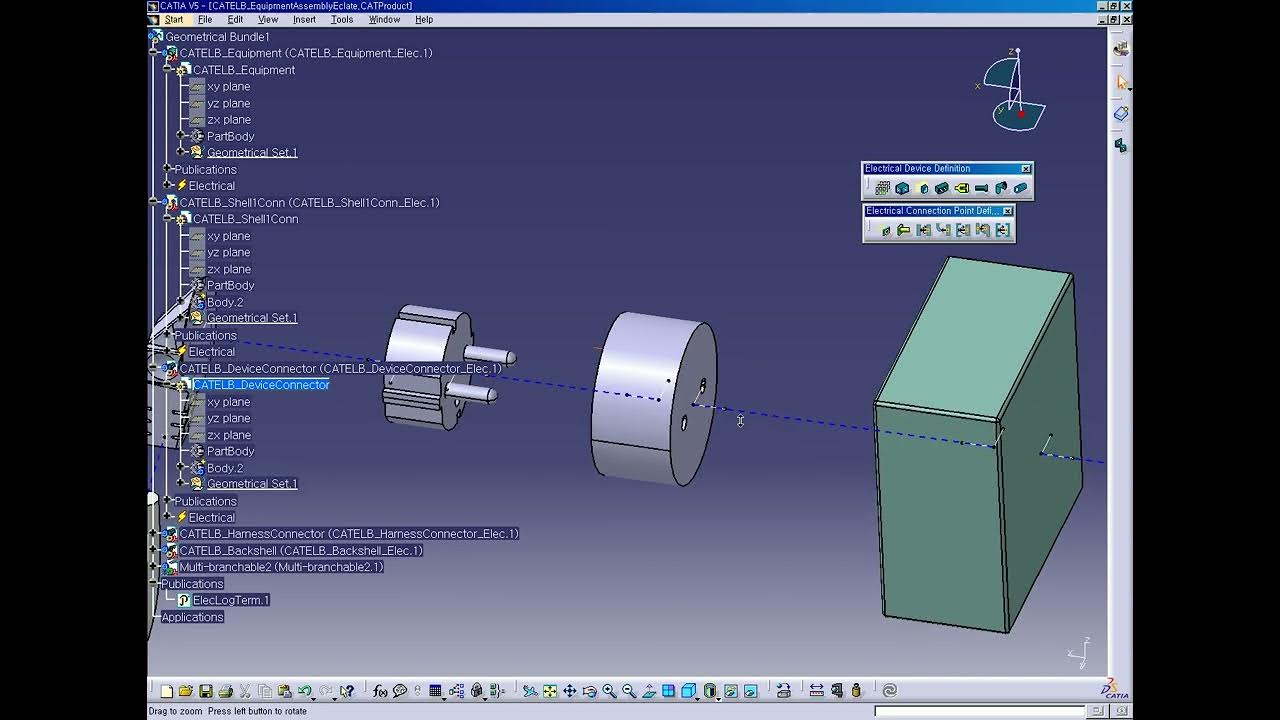Expand the CATELB_HarnessConnector node
Image resolution: width=1280 pixels, height=720 pixels.
tap(154, 534)
